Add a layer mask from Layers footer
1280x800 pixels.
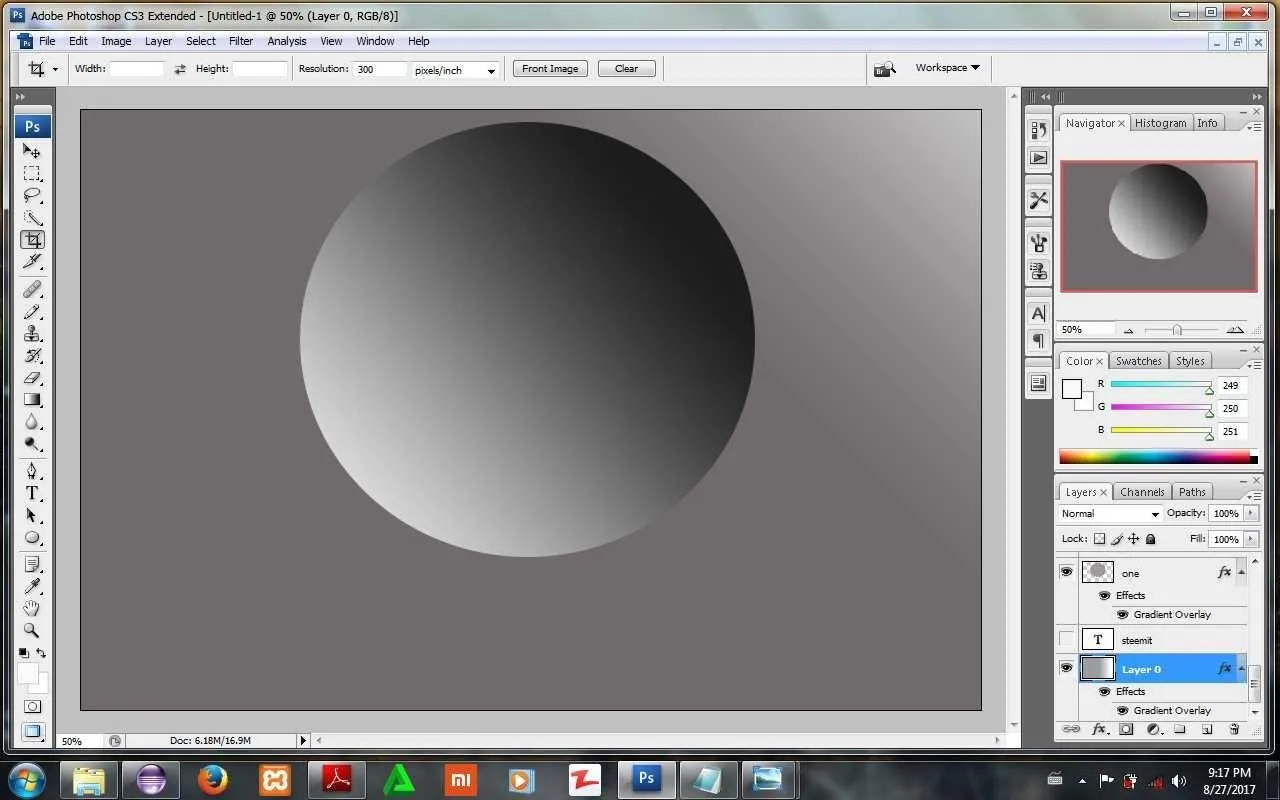pos(1126,730)
